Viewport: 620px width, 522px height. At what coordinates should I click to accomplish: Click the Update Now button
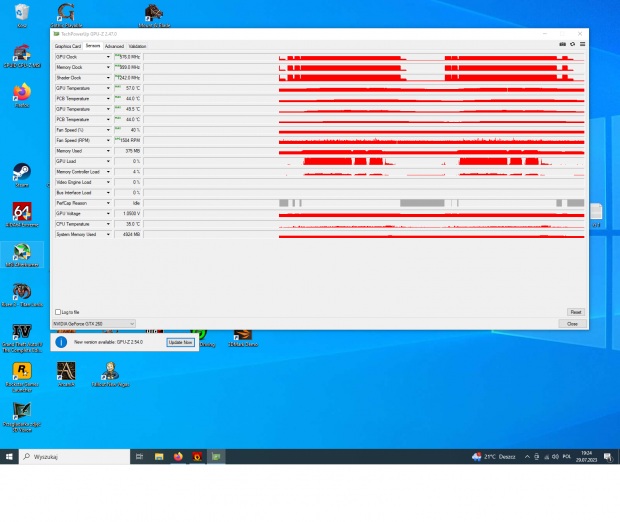tap(180, 342)
